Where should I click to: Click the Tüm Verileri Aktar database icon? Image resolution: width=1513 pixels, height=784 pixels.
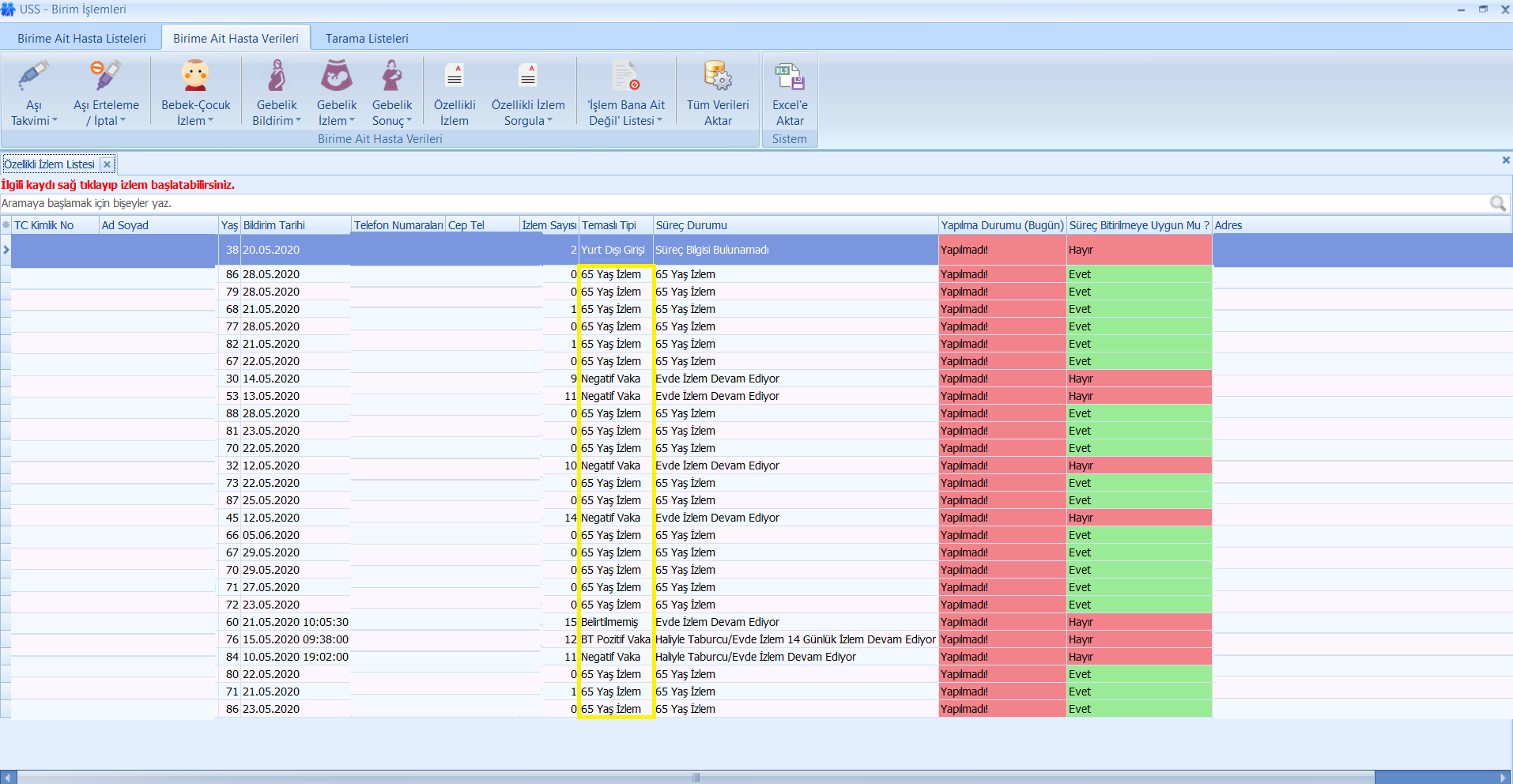pyautogui.click(x=718, y=77)
